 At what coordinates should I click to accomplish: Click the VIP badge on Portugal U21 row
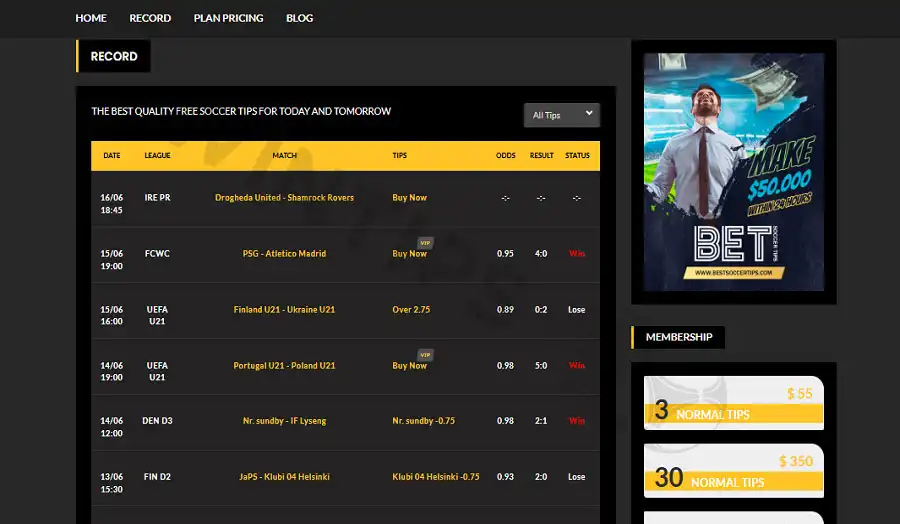(x=425, y=355)
